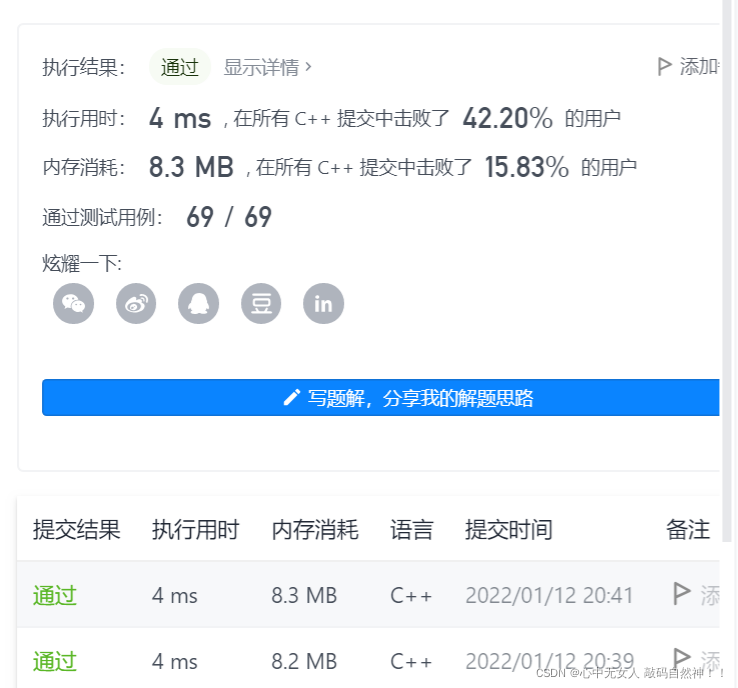This screenshot has height=688, width=738.
Task: Click the 8.3 MB cell in submissions table
Action: click(x=304, y=596)
